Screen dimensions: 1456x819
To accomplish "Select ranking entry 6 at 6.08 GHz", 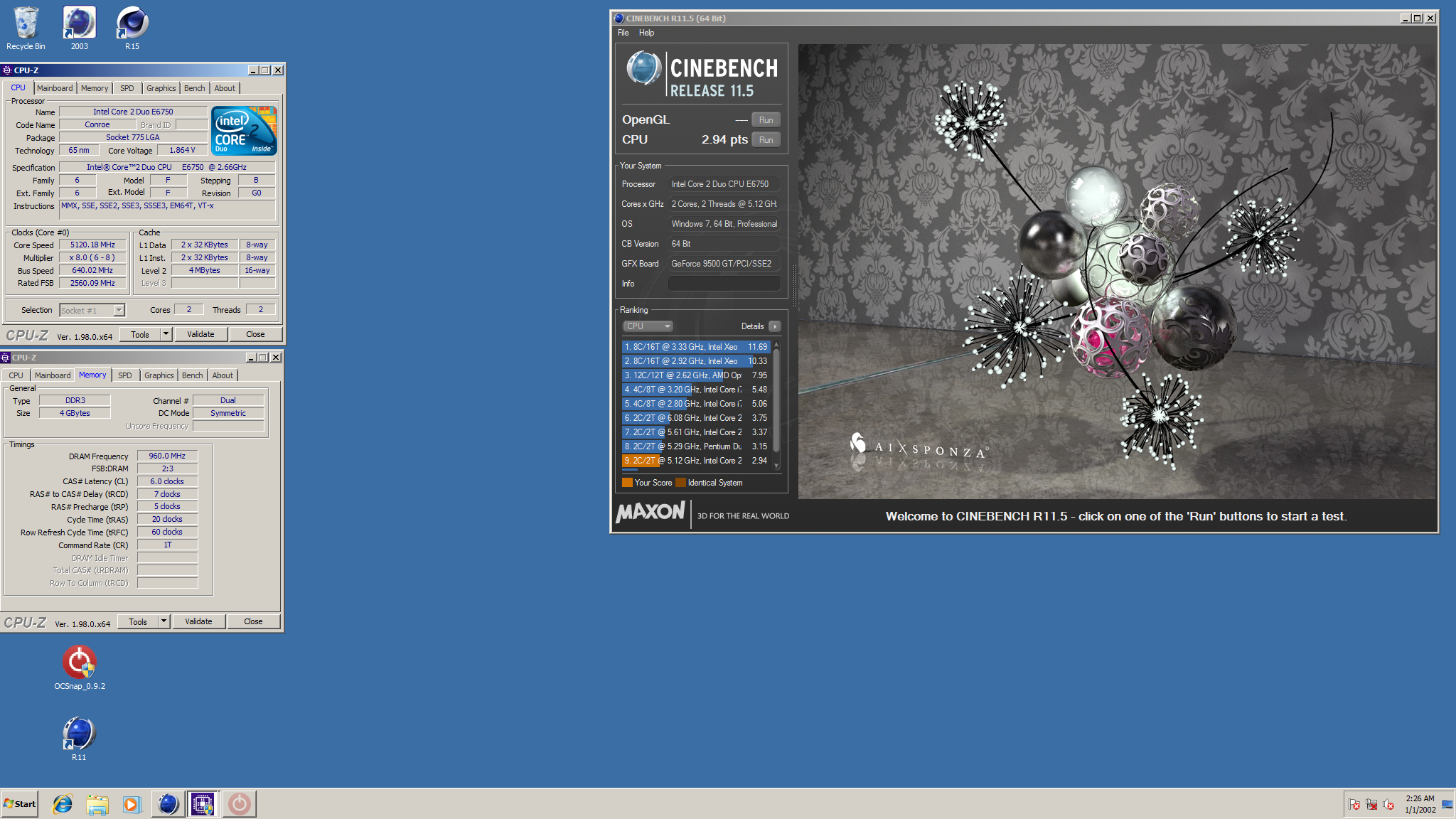I will pyautogui.click(x=696, y=418).
